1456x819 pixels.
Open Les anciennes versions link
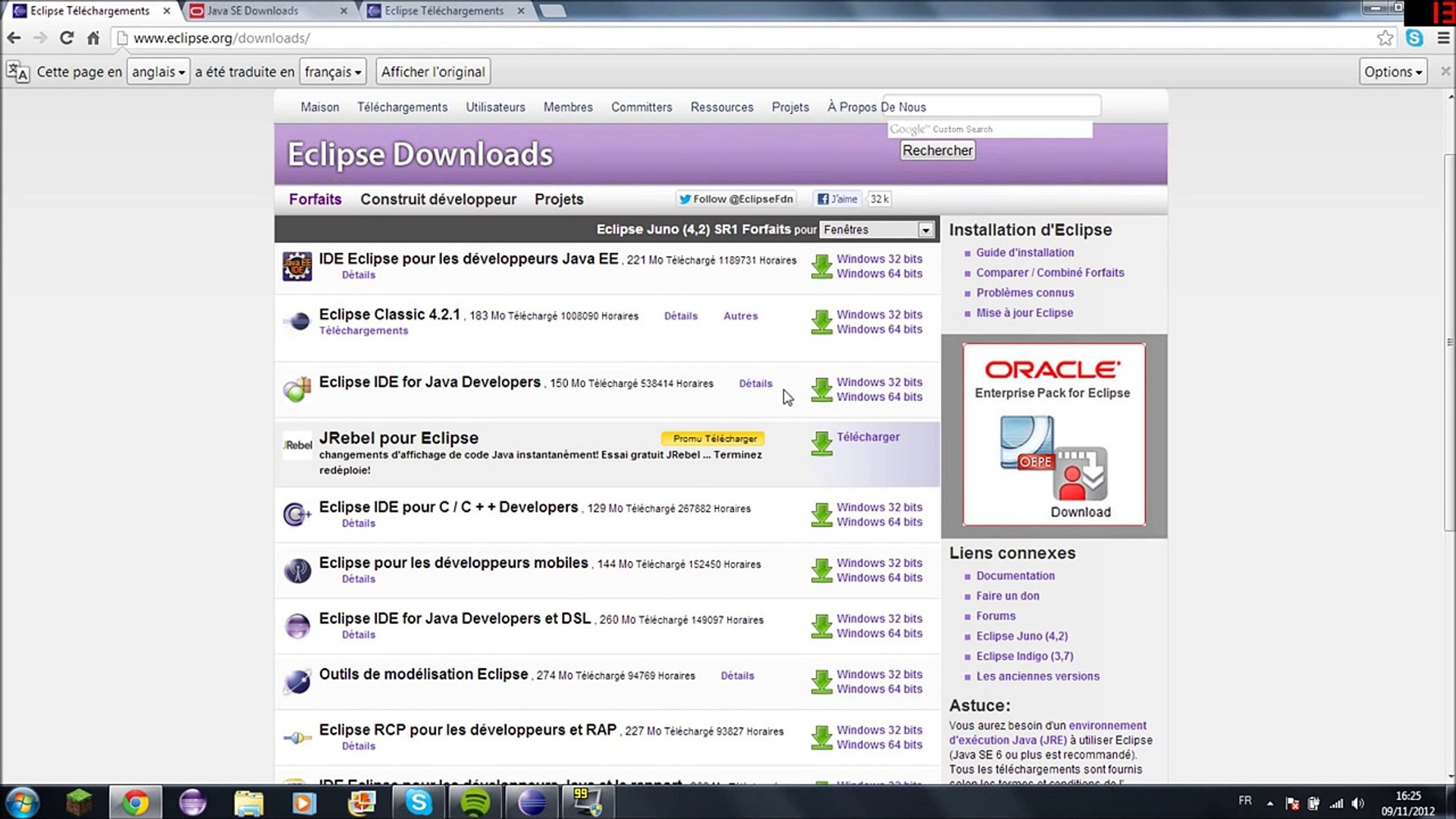pos(1038,676)
